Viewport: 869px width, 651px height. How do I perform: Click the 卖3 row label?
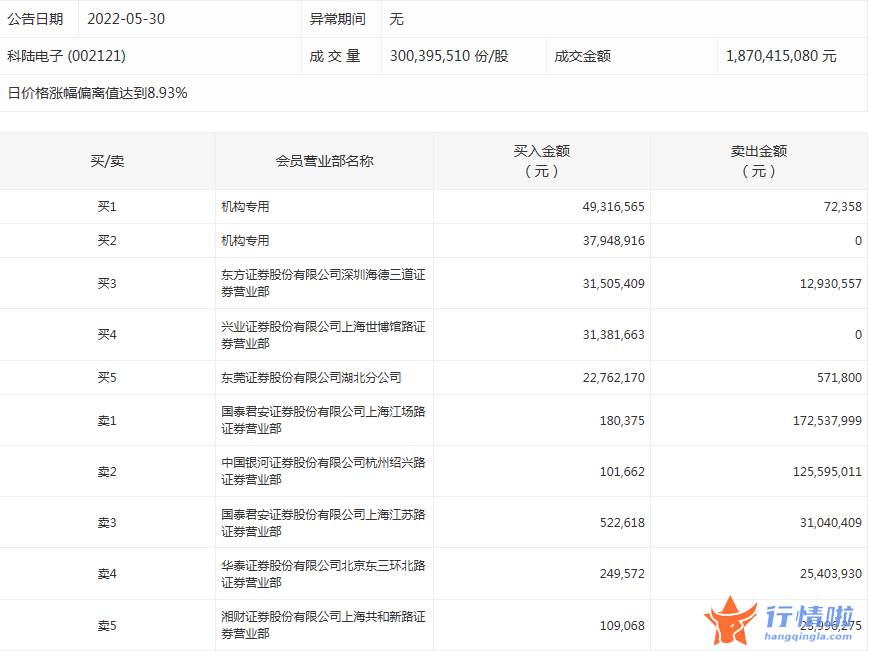107,522
